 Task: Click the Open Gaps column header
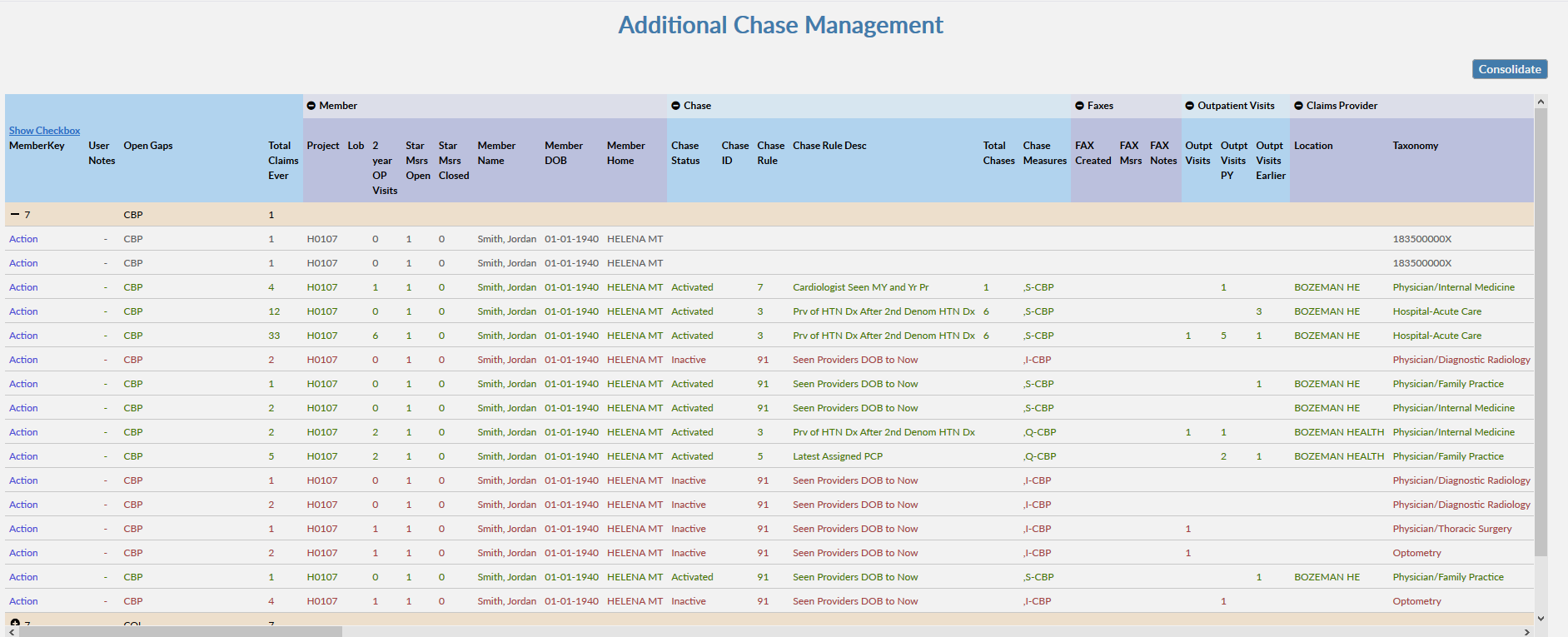148,146
